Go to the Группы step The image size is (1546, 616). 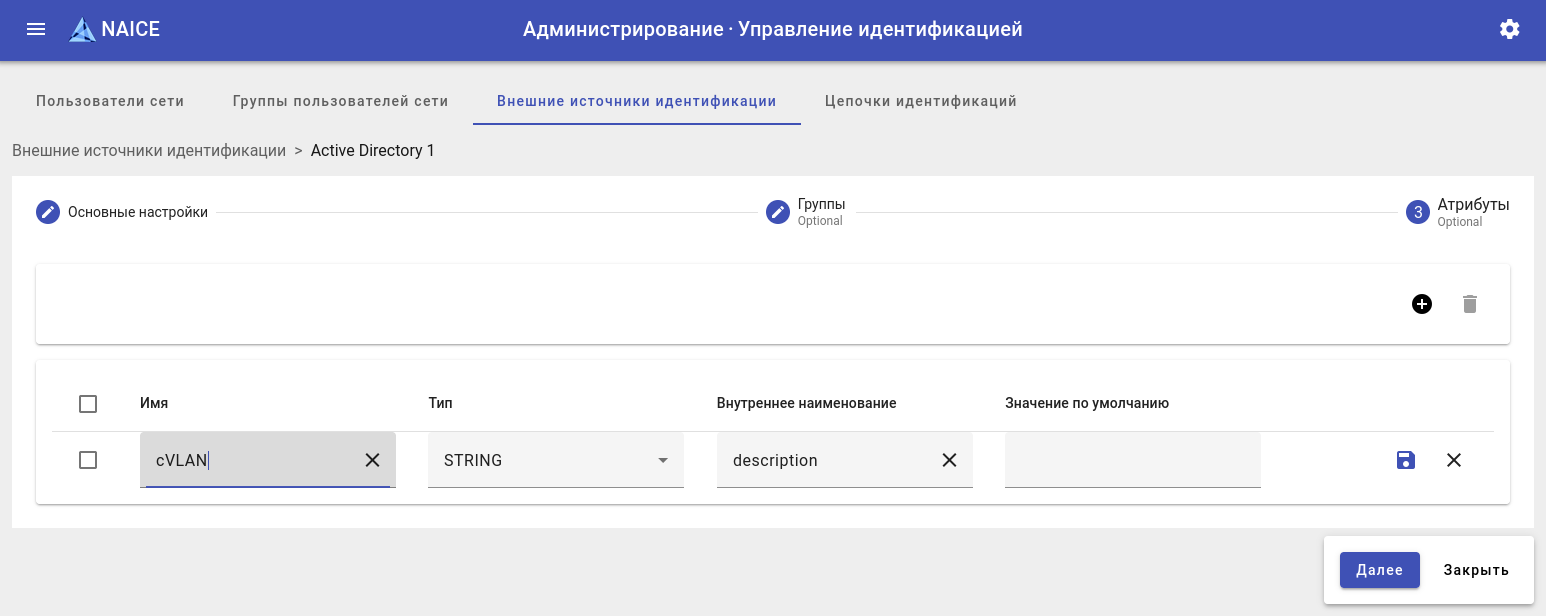779,212
